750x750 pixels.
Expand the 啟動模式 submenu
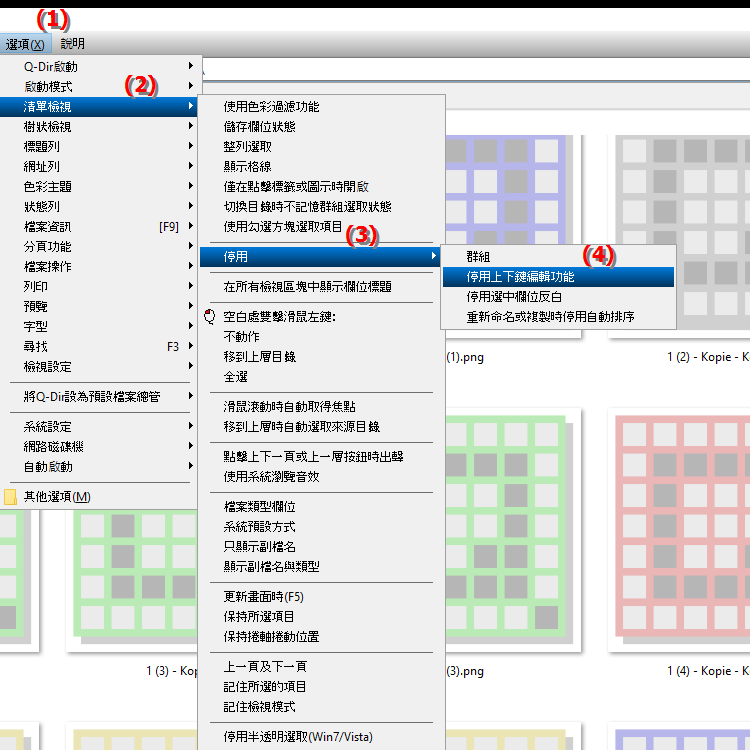click(x=100, y=87)
